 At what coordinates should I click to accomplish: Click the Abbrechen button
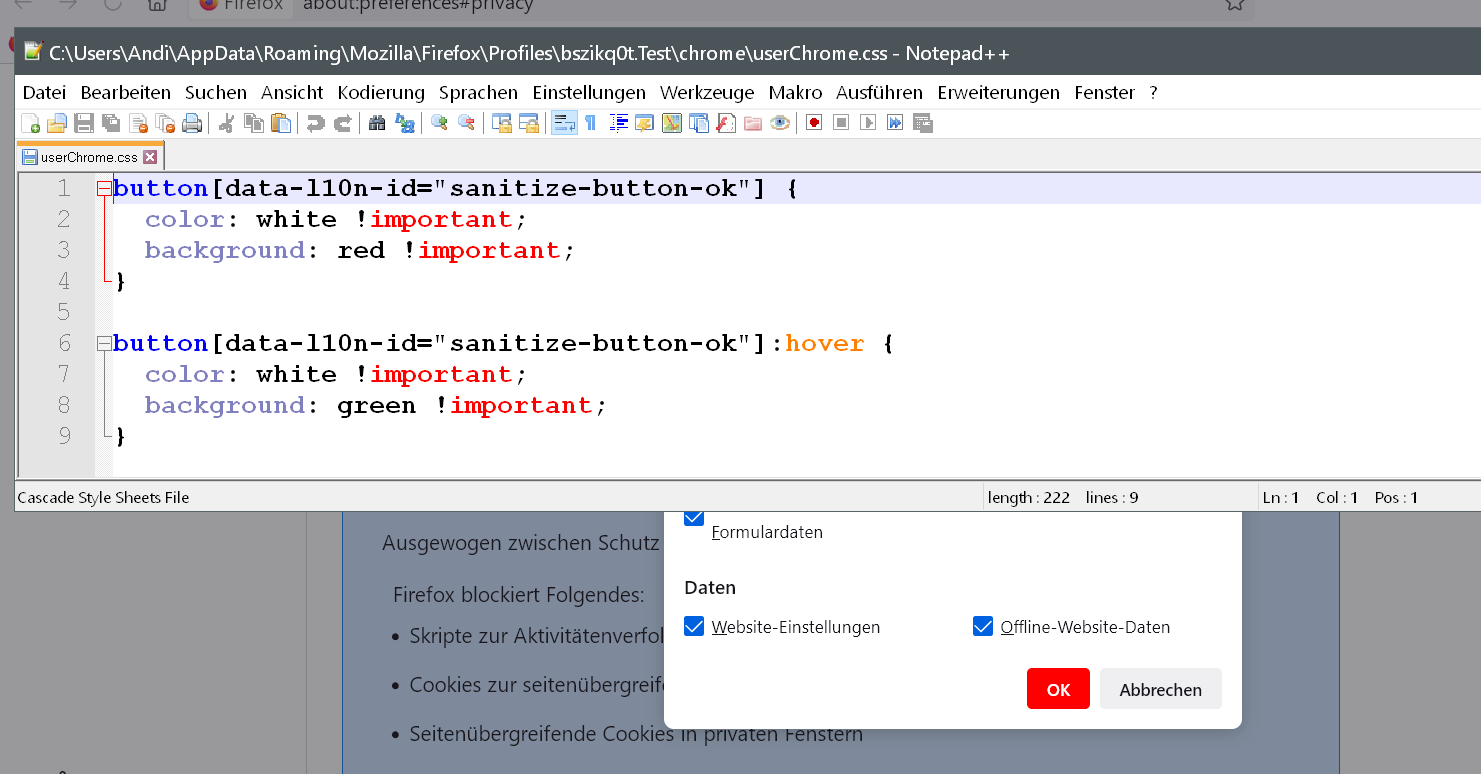1160,689
